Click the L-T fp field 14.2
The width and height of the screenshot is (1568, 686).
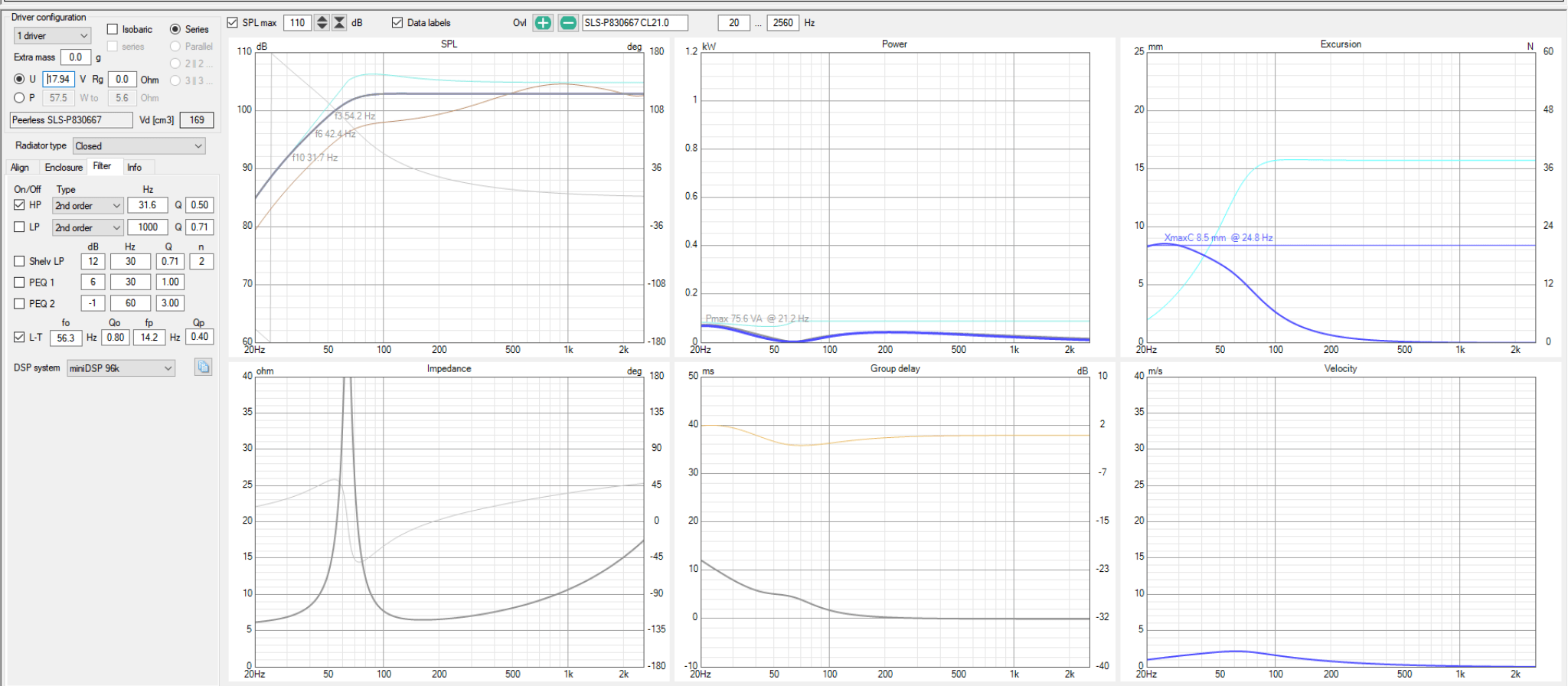point(149,337)
